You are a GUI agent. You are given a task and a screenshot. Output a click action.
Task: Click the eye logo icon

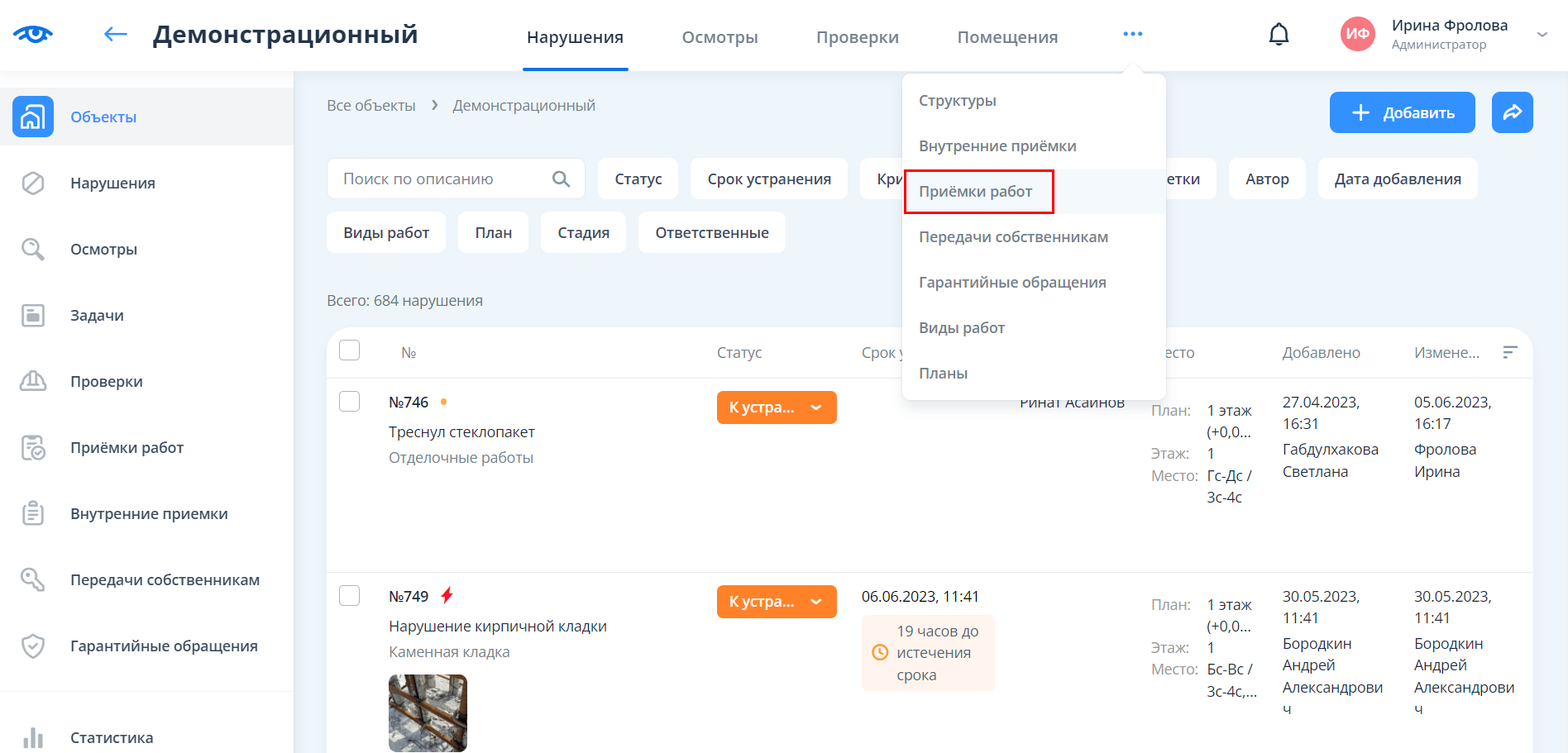pos(33,35)
